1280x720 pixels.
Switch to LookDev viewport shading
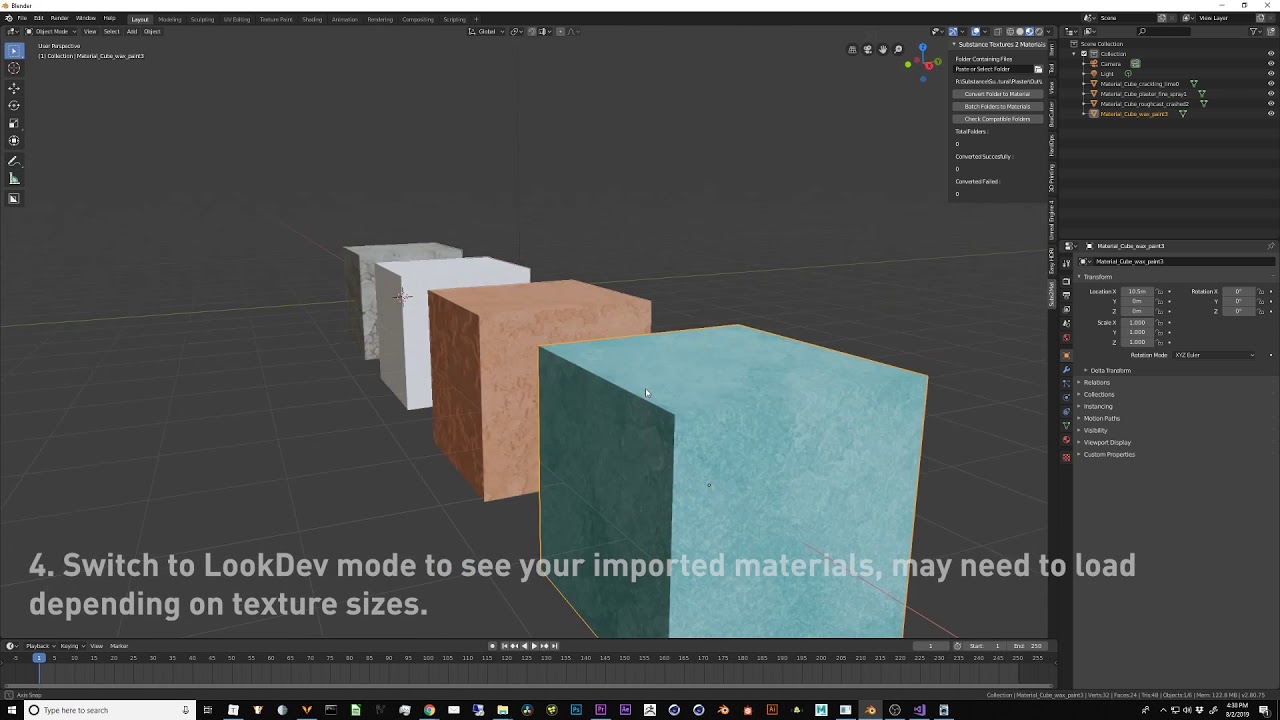pyautogui.click(x=1029, y=32)
